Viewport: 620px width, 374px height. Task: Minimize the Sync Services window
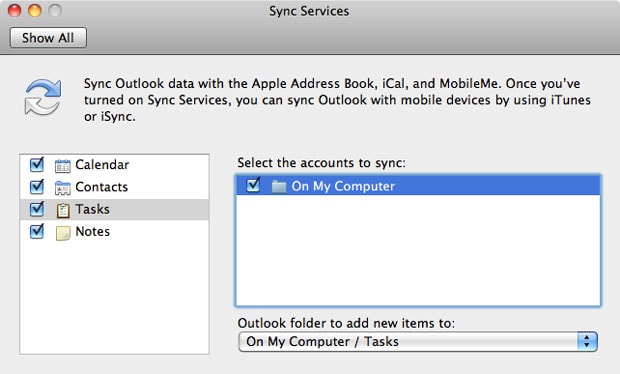point(35,11)
